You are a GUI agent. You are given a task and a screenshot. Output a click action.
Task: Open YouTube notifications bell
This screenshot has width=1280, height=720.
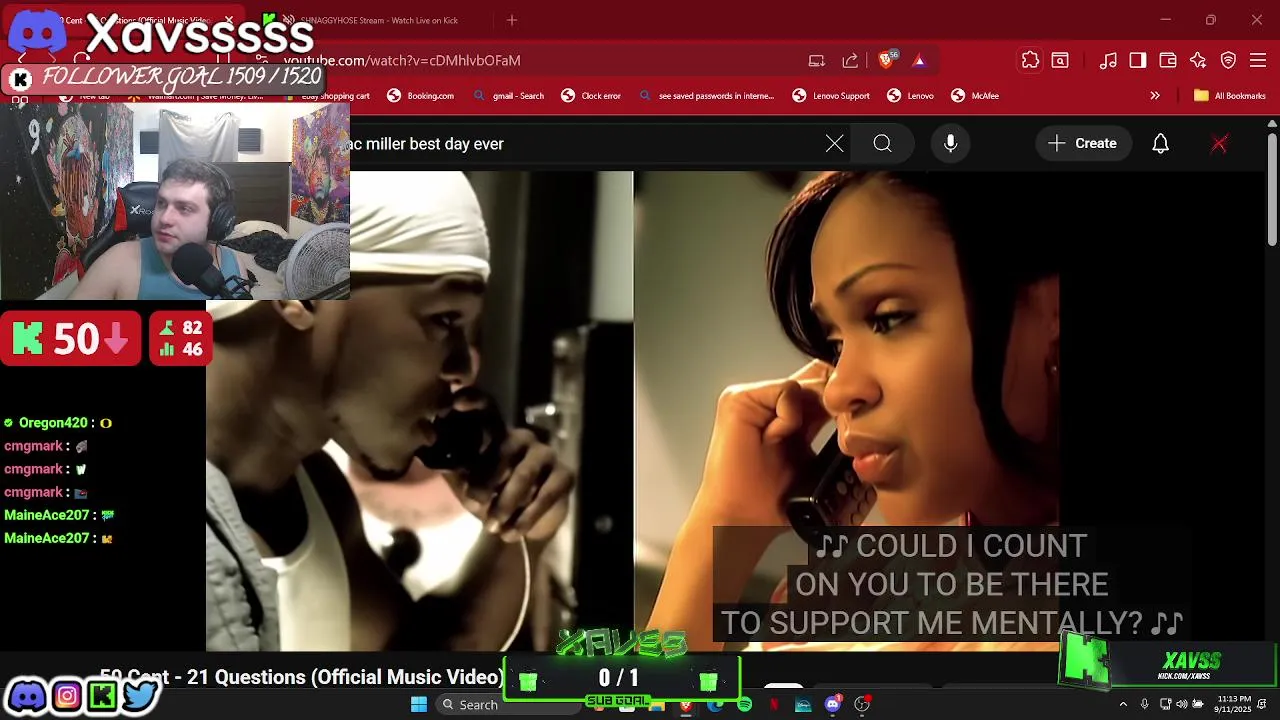[x=1161, y=144]
